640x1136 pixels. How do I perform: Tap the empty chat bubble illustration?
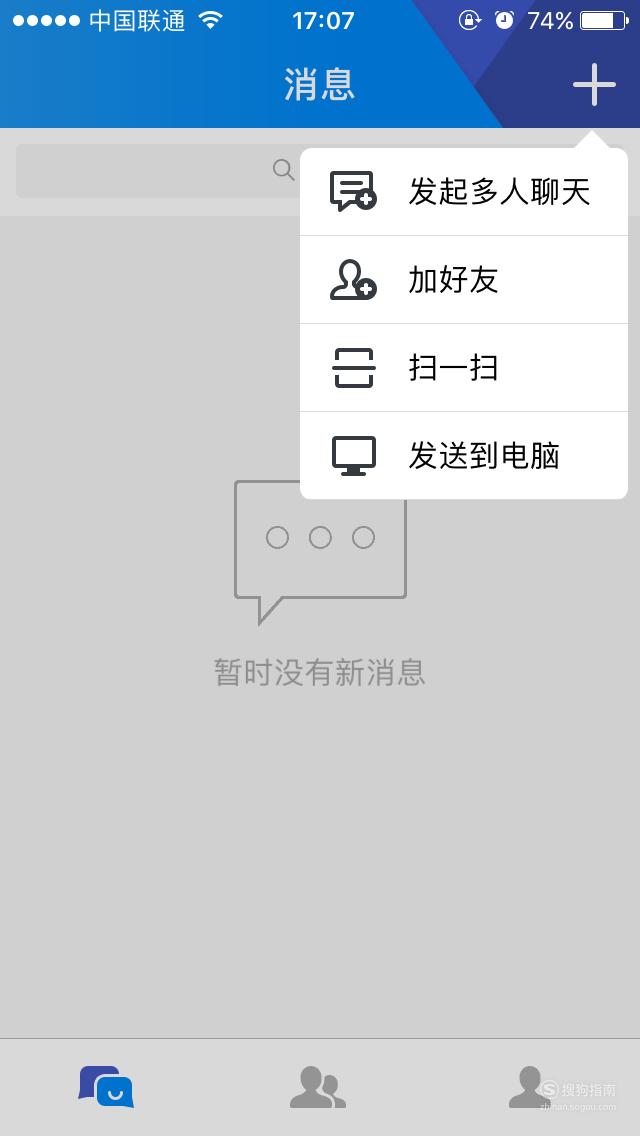(x=320, y=551)
